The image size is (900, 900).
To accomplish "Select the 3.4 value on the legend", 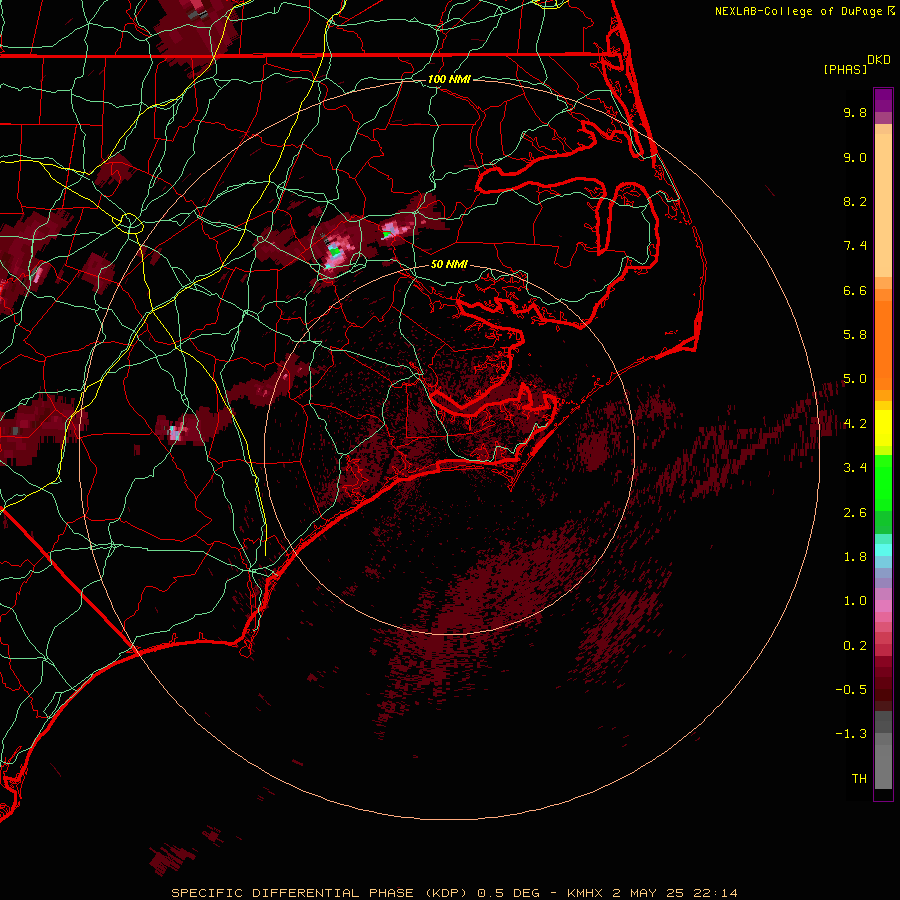I will (x=855, y=468).
